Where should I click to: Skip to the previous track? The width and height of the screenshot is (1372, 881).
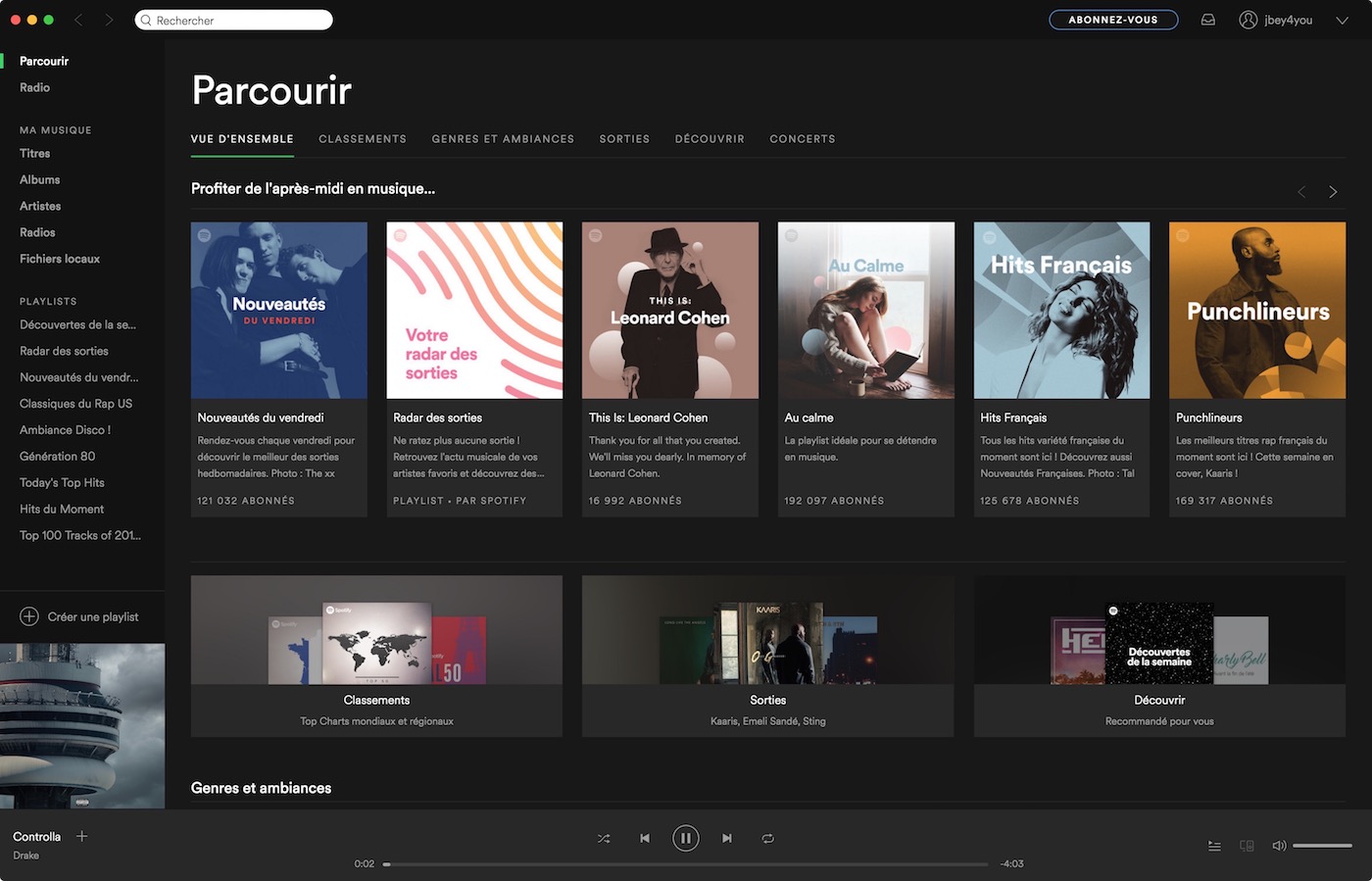[645, 838]
